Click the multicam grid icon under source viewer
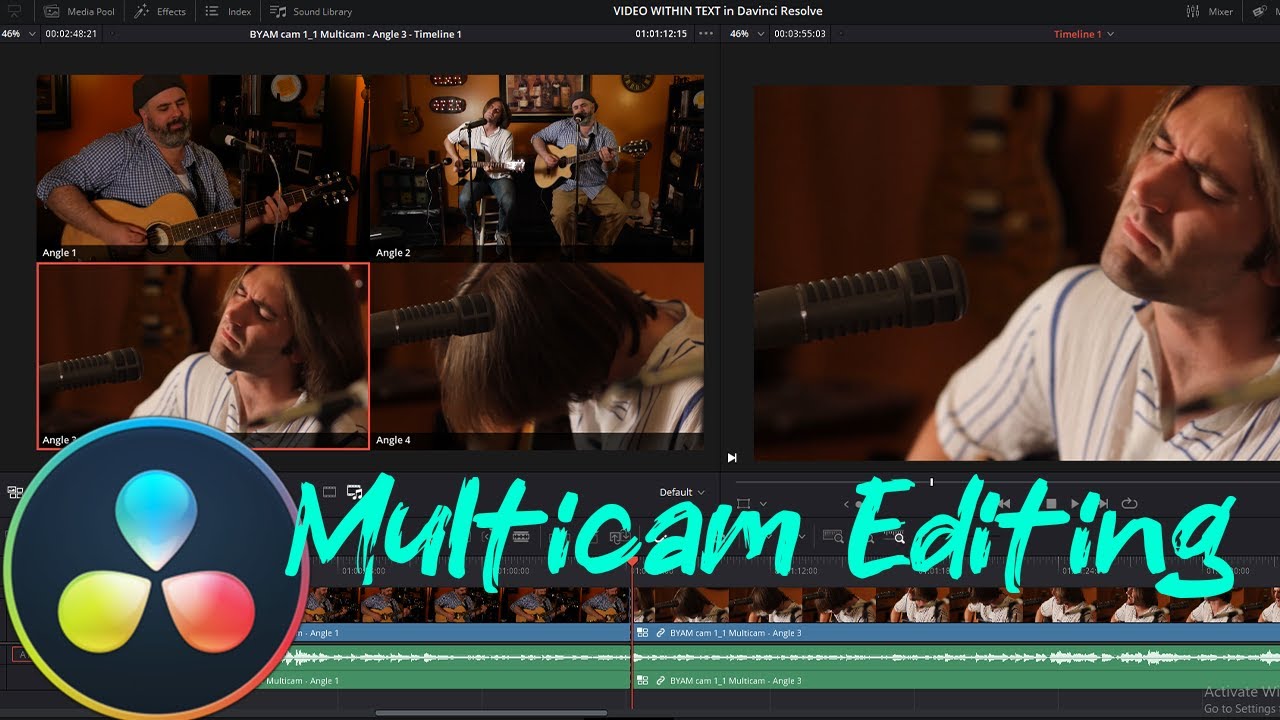Image resolution: width=1280 pixels, height=720 pixels. point(15,492)
